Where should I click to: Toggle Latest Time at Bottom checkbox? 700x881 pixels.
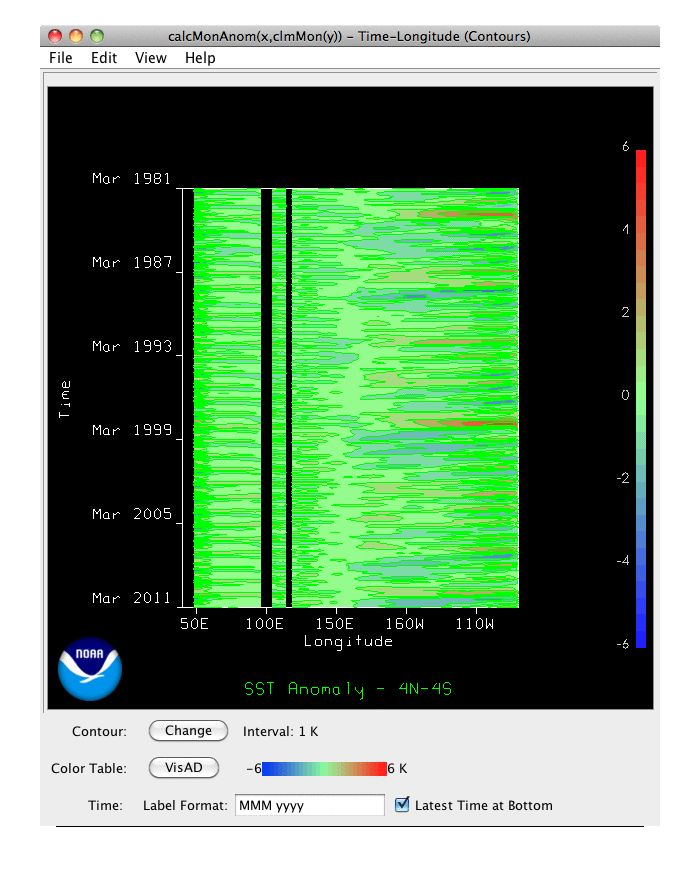click(x=402, y=805)
